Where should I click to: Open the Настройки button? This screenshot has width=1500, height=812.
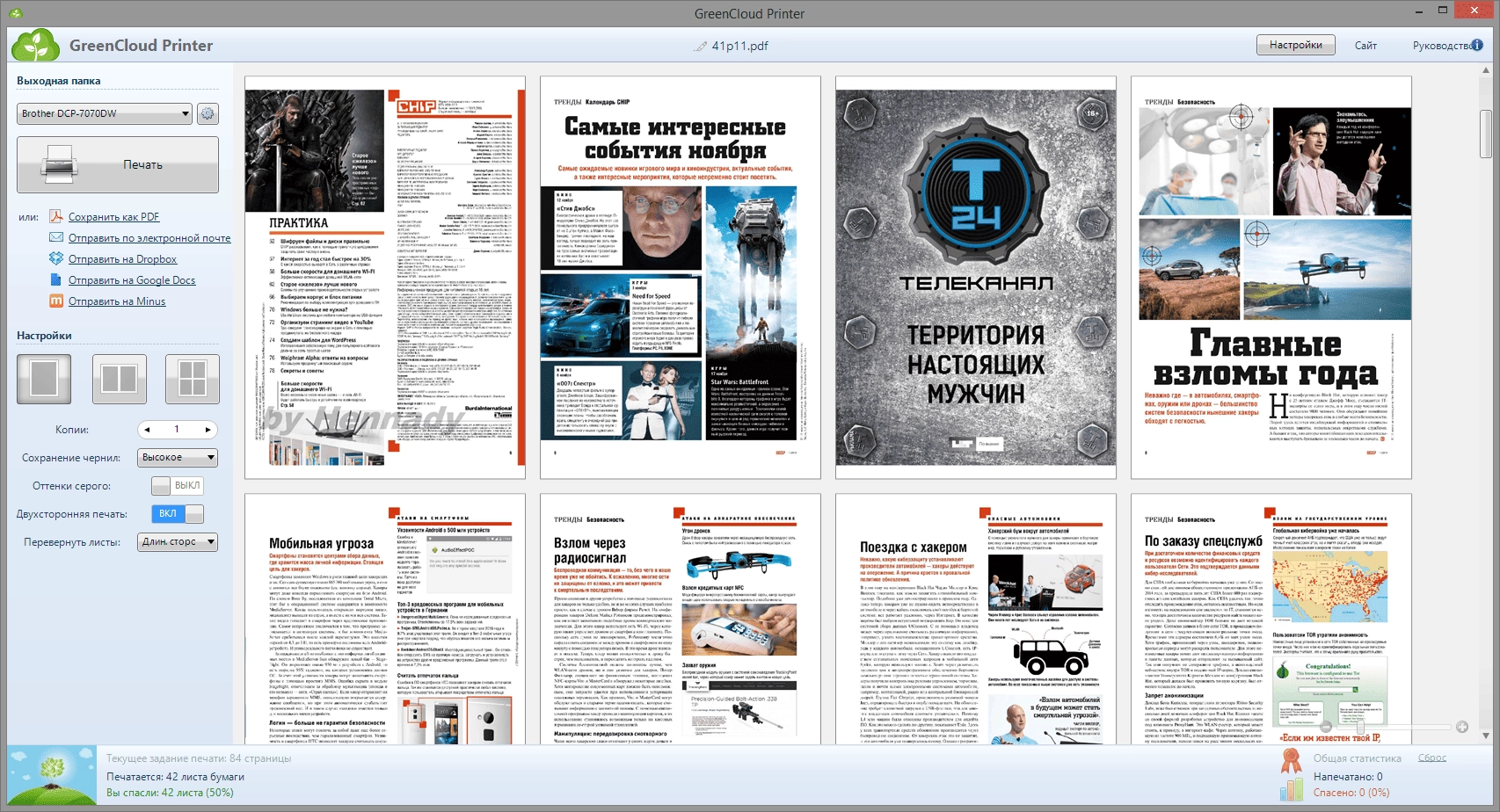(x=1296, y=45)
